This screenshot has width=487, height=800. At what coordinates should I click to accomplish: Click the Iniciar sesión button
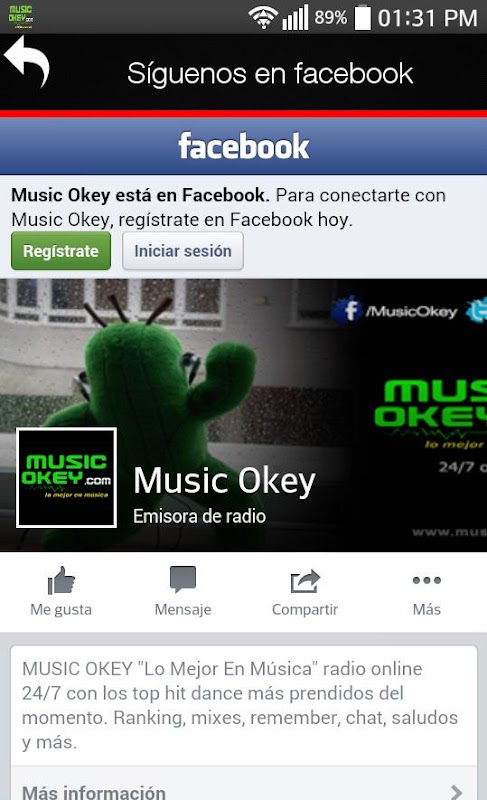coord(183,251)
